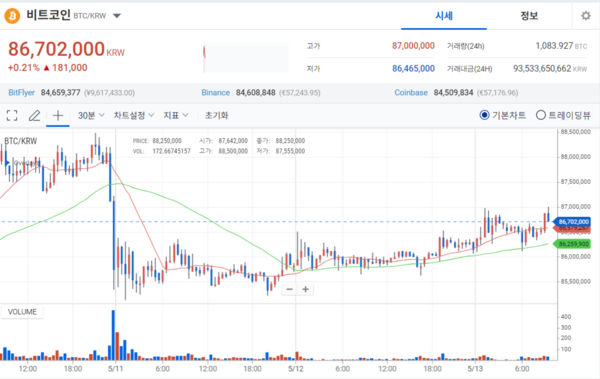Viewport: 600px width, 379px height.
Task: Reset chart with 초기화 button
Action: click(x=217, y=115)
